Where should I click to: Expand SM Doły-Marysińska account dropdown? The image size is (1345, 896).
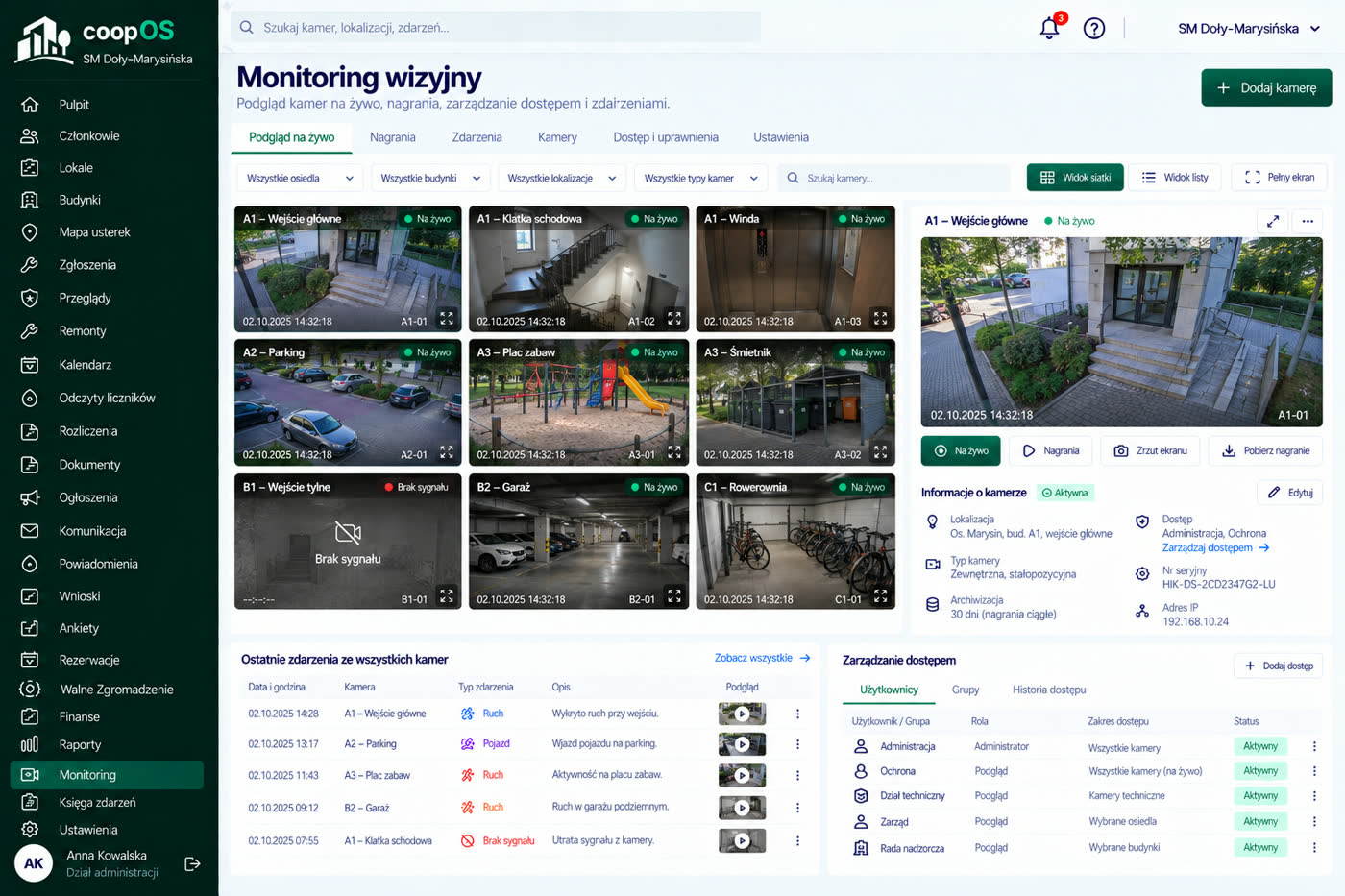[x=1249, y=29]
